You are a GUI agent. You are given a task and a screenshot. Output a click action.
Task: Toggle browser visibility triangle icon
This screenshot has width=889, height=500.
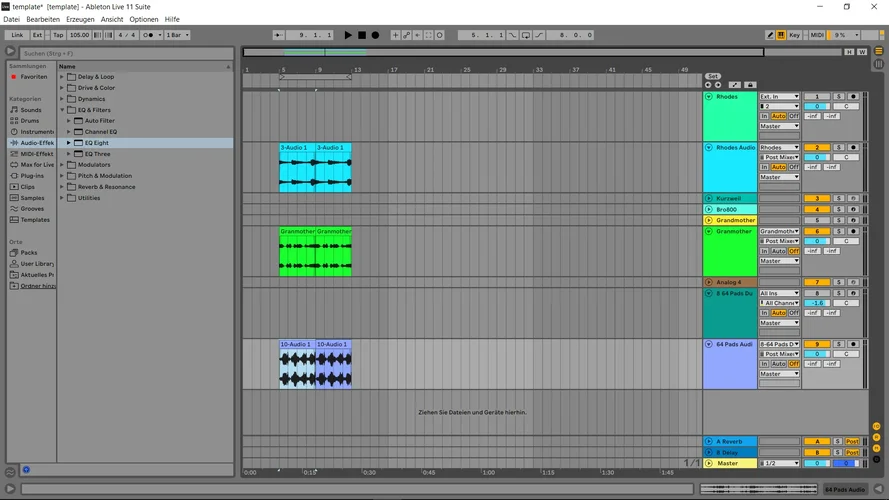tap(10, 52)
